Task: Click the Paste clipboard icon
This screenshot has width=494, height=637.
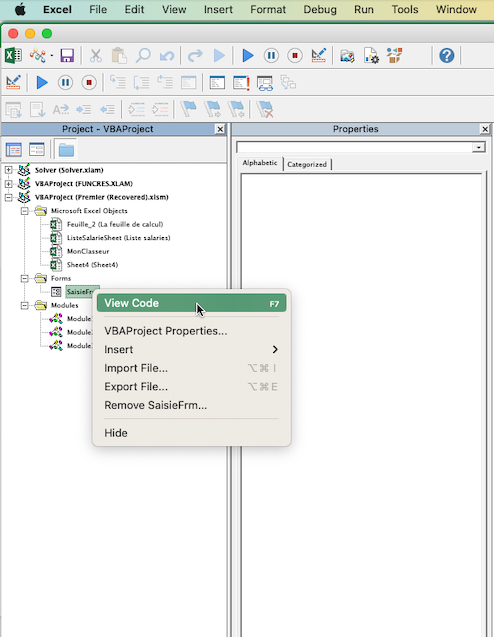Action: (119, 56)
